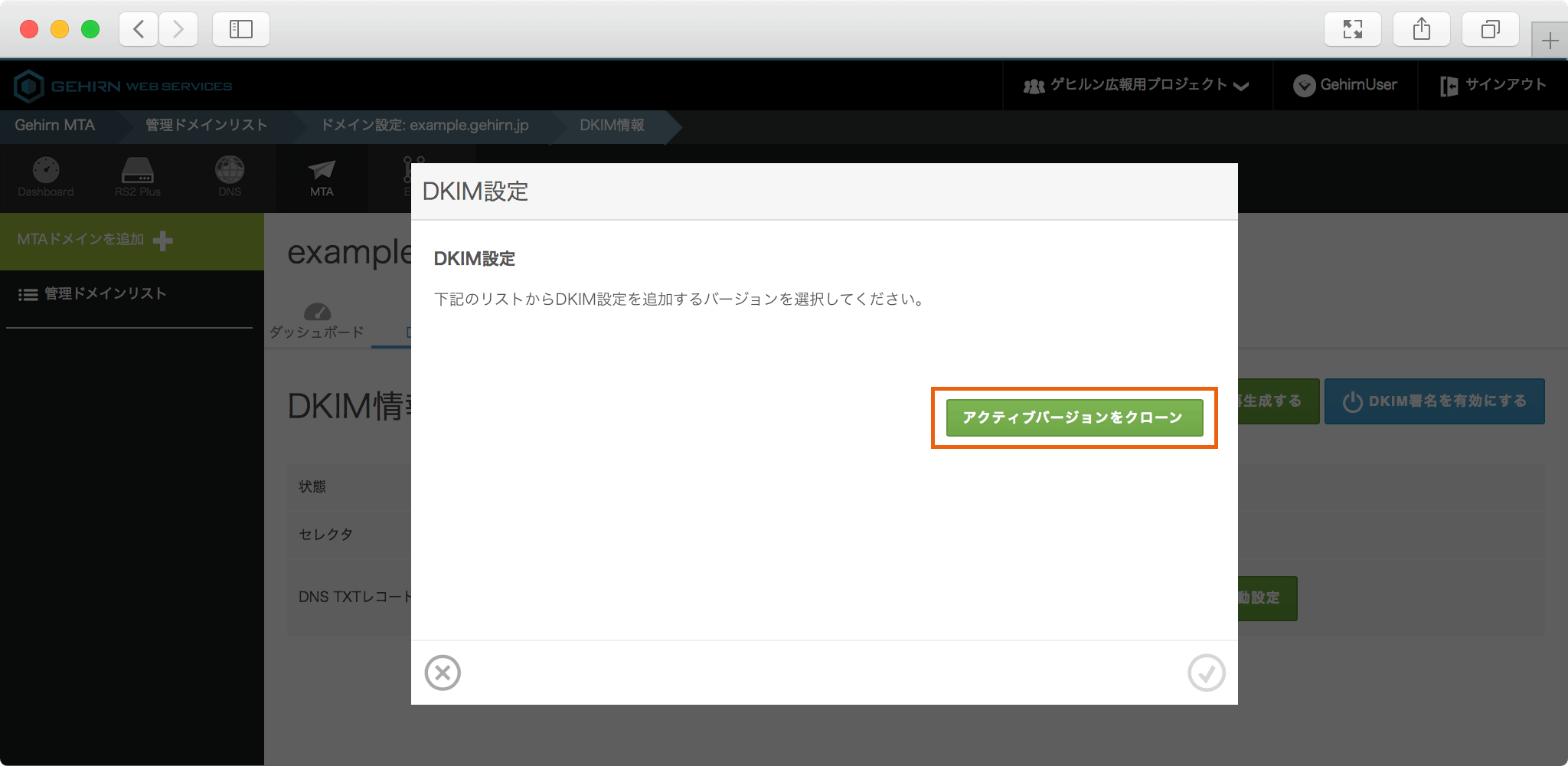The height and width of the screenshot is (766, 1568).
Task: Click アクティブバージョンをクローン button
Action: pyautogui.click(x=1074, y=417)
